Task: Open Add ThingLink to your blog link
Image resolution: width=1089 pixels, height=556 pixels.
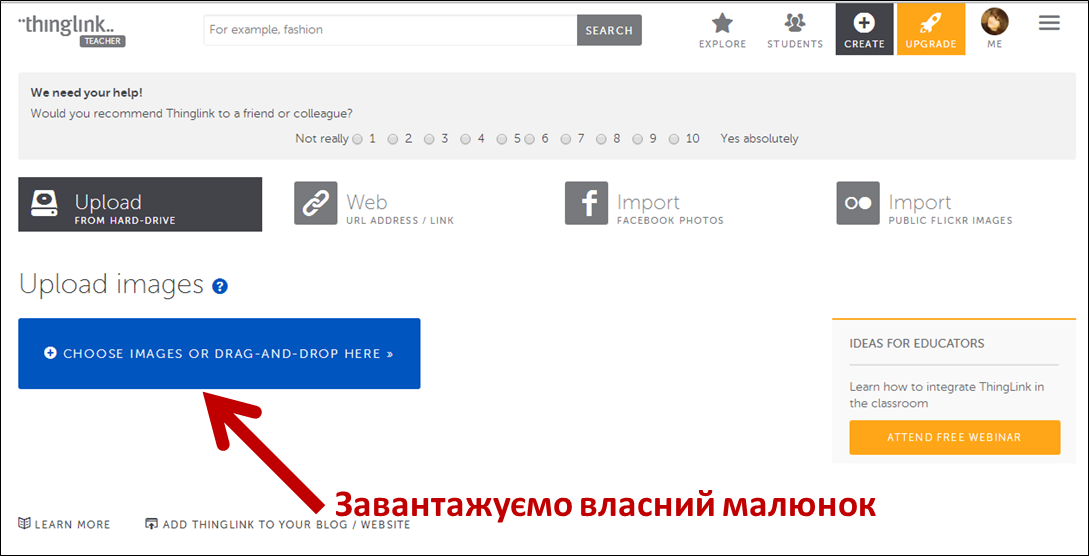Action: tap(278, 525)
